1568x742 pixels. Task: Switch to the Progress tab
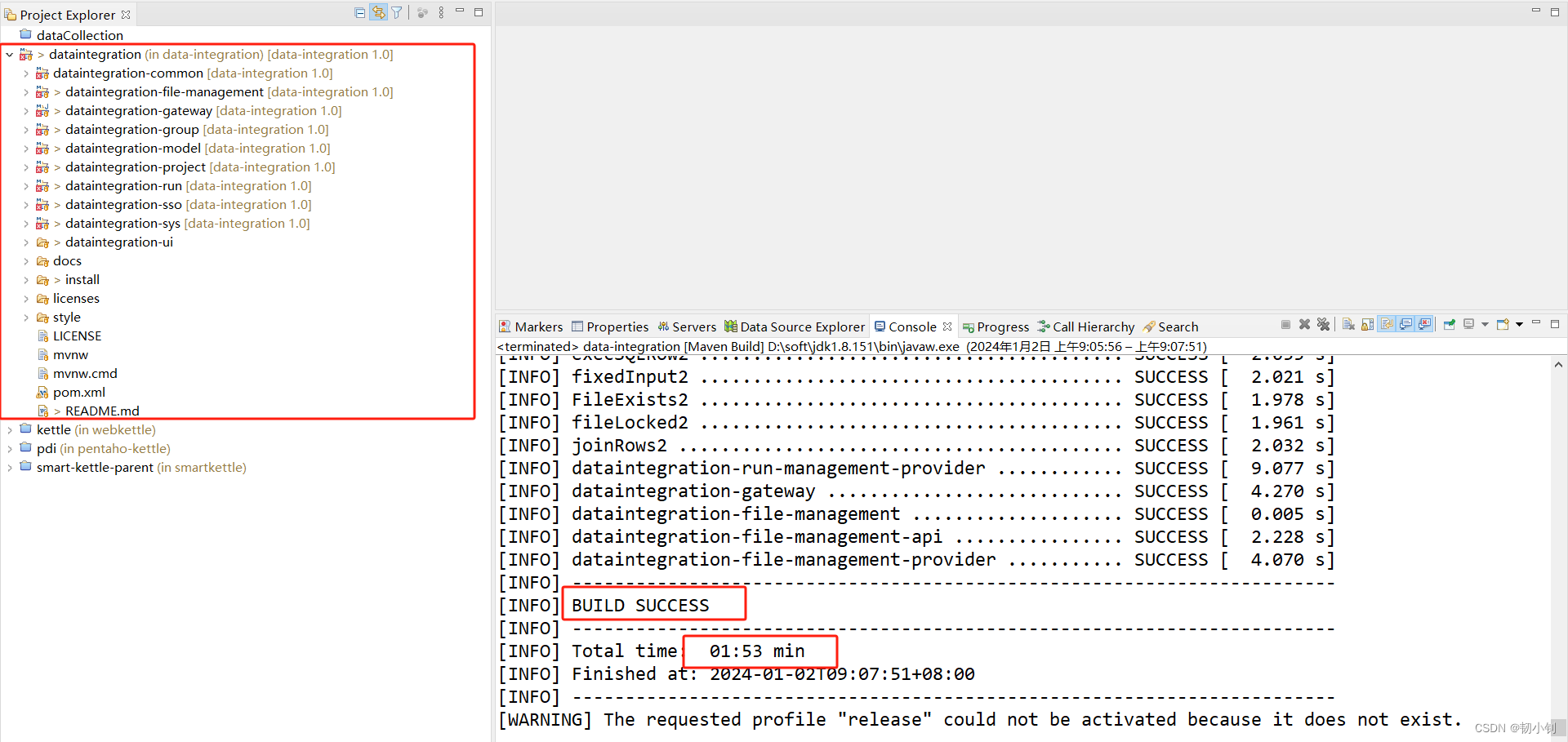click(x=996, y=327)
